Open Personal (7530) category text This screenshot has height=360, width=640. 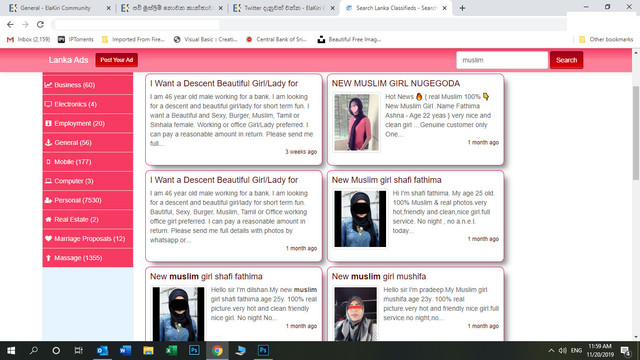[78, 200]
